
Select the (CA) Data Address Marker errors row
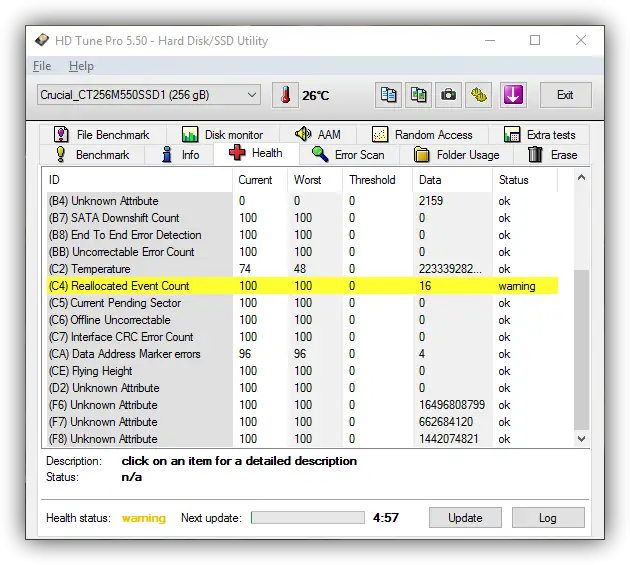[x=302, y=354]
